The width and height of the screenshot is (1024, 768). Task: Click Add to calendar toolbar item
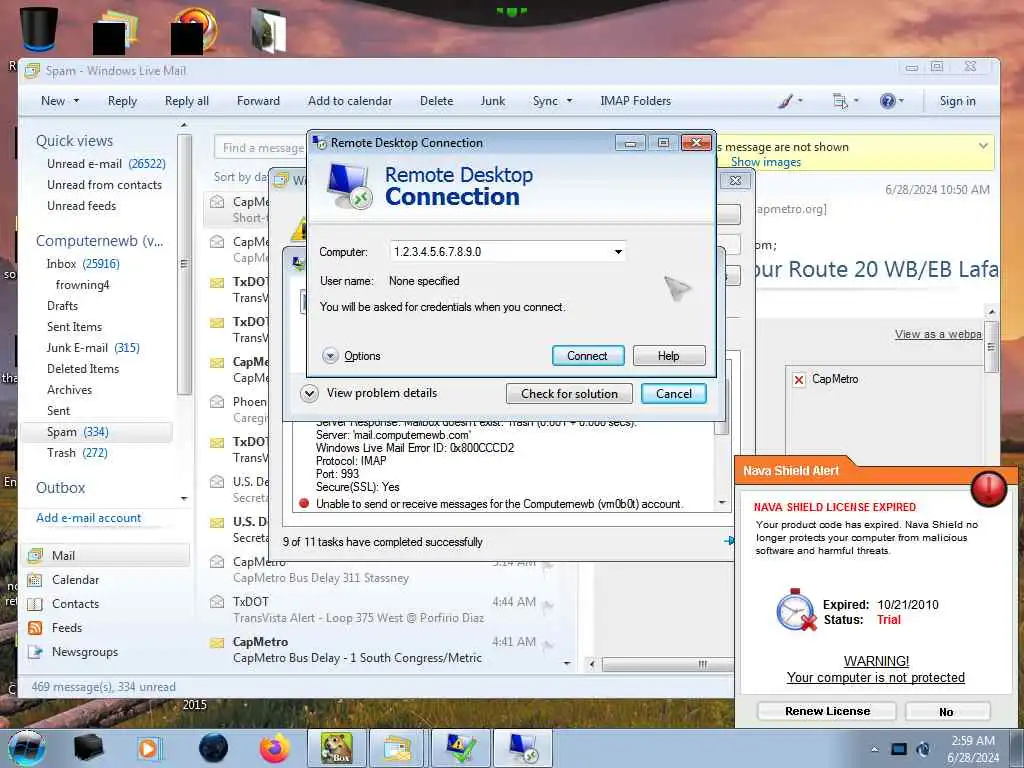[350, 101]
